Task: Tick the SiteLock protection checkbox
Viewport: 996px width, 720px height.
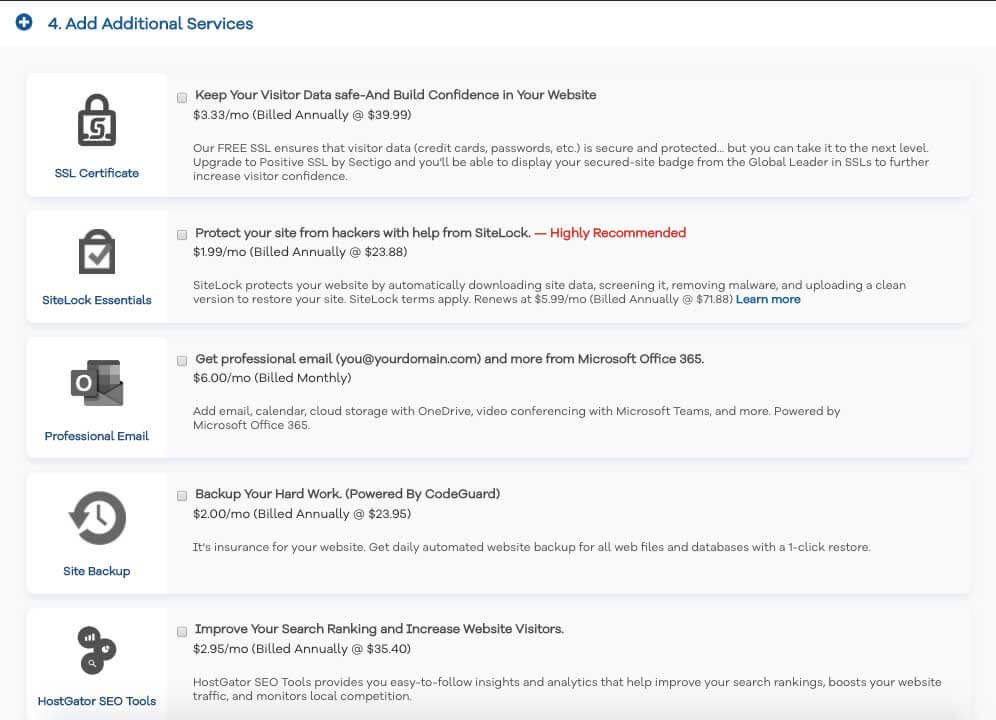Action: click(182, 234)
